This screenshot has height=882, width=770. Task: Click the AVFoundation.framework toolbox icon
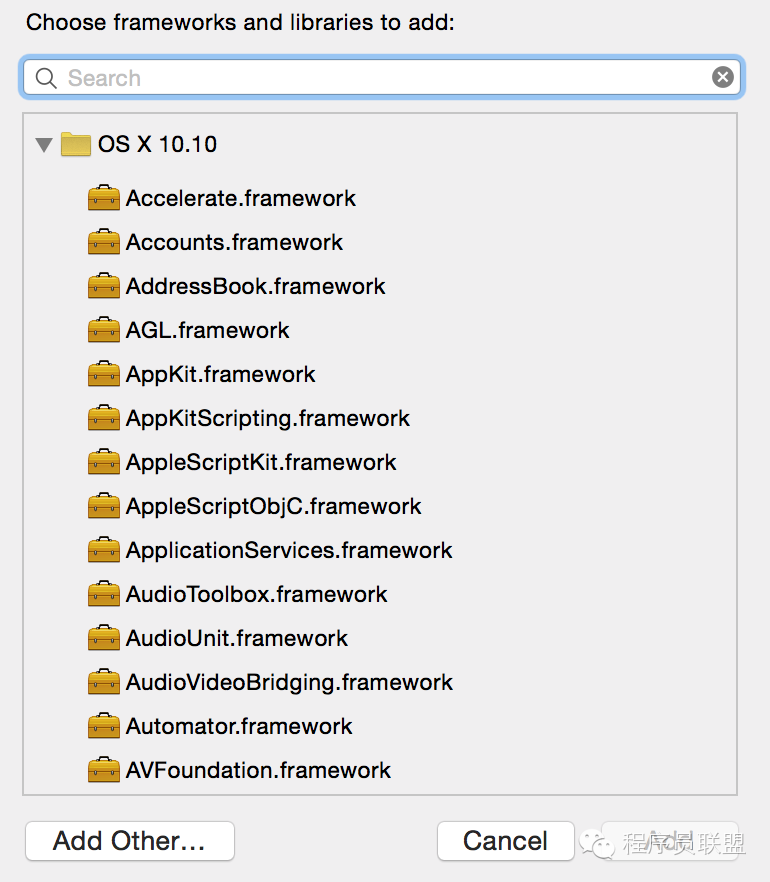tap(104, 770)
